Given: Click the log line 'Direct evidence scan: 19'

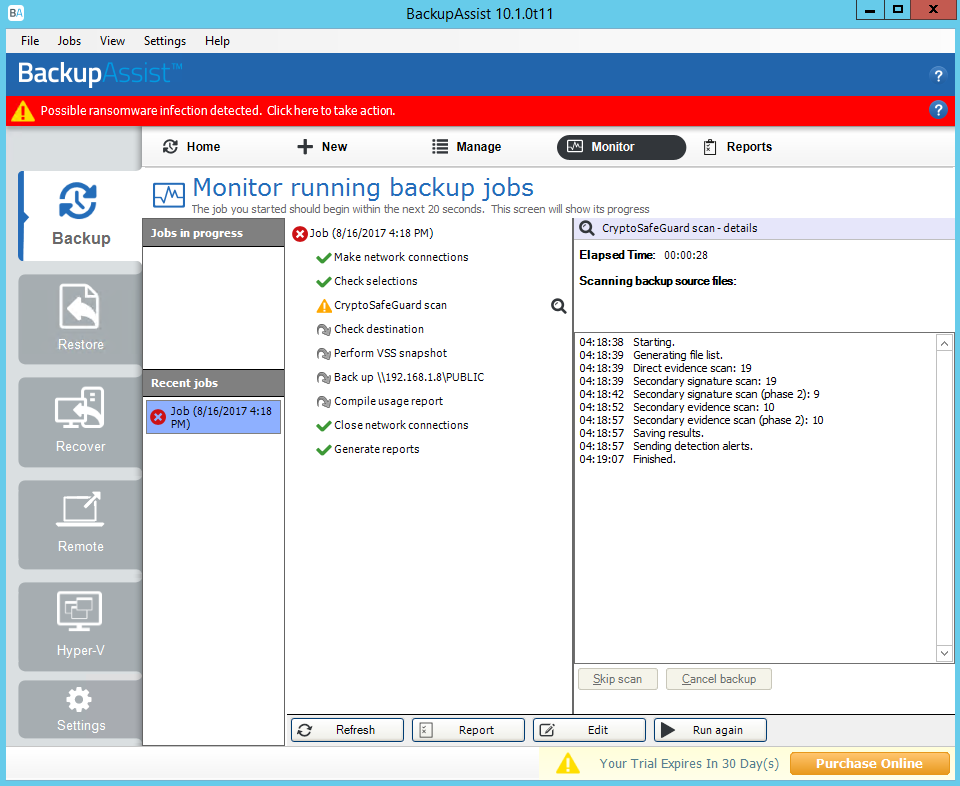Looking at the screenshot, I should click(692, 369).
